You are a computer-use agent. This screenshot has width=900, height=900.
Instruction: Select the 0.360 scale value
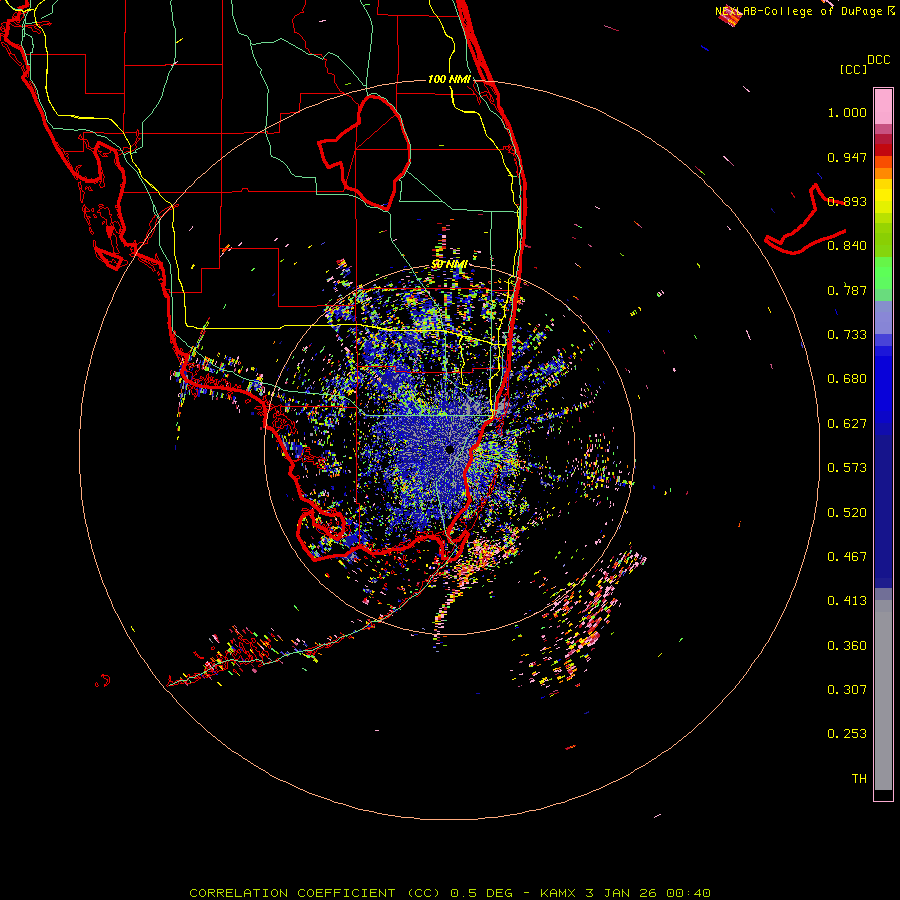[x=847, y=646]
